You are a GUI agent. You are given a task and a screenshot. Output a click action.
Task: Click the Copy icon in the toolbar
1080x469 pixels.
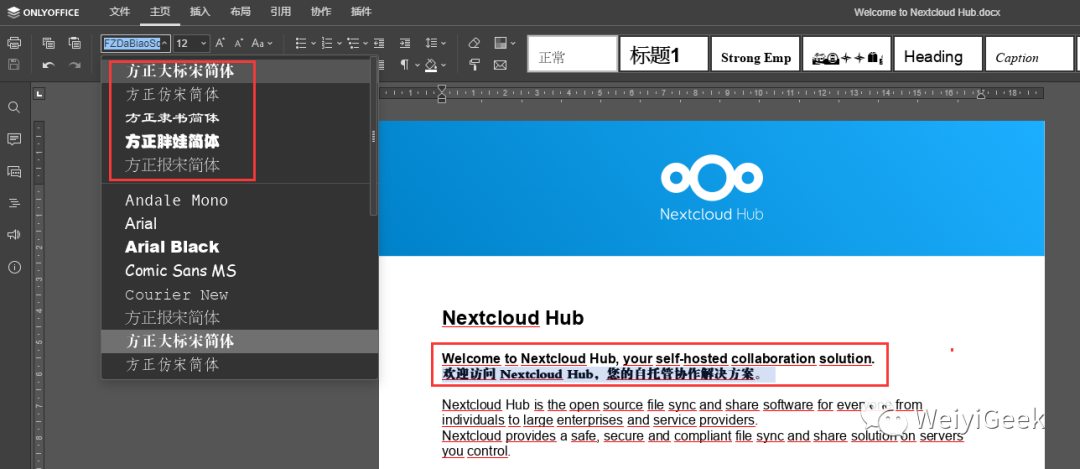click(x=48, y=43)
